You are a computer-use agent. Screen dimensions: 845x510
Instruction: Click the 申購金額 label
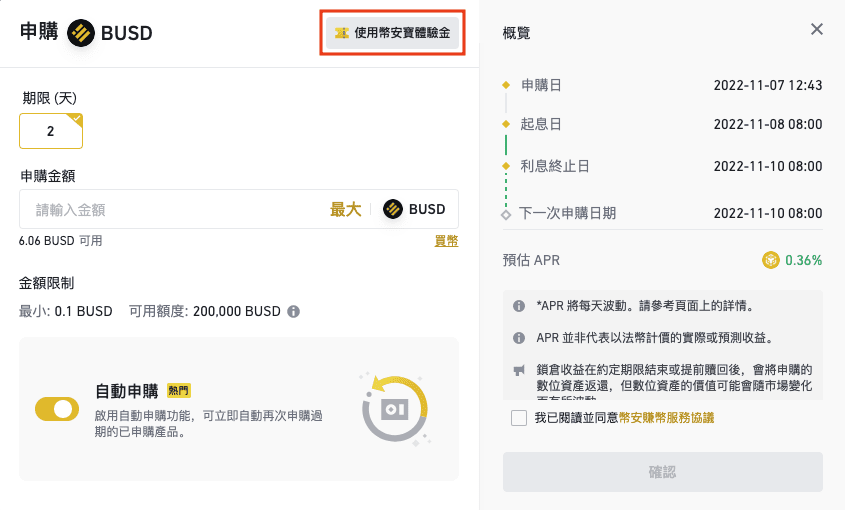[x=47, y=176]
